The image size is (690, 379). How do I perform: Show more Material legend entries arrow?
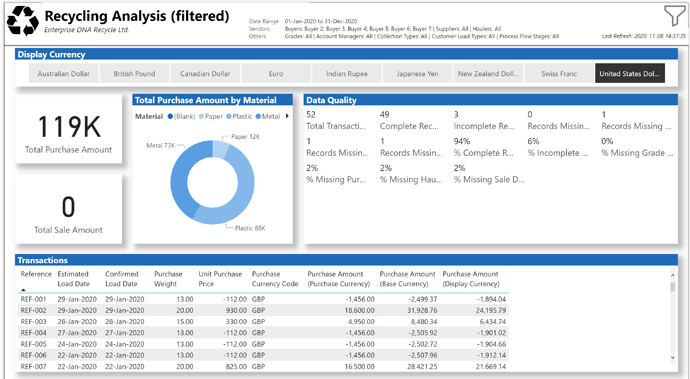pos(287,116)
